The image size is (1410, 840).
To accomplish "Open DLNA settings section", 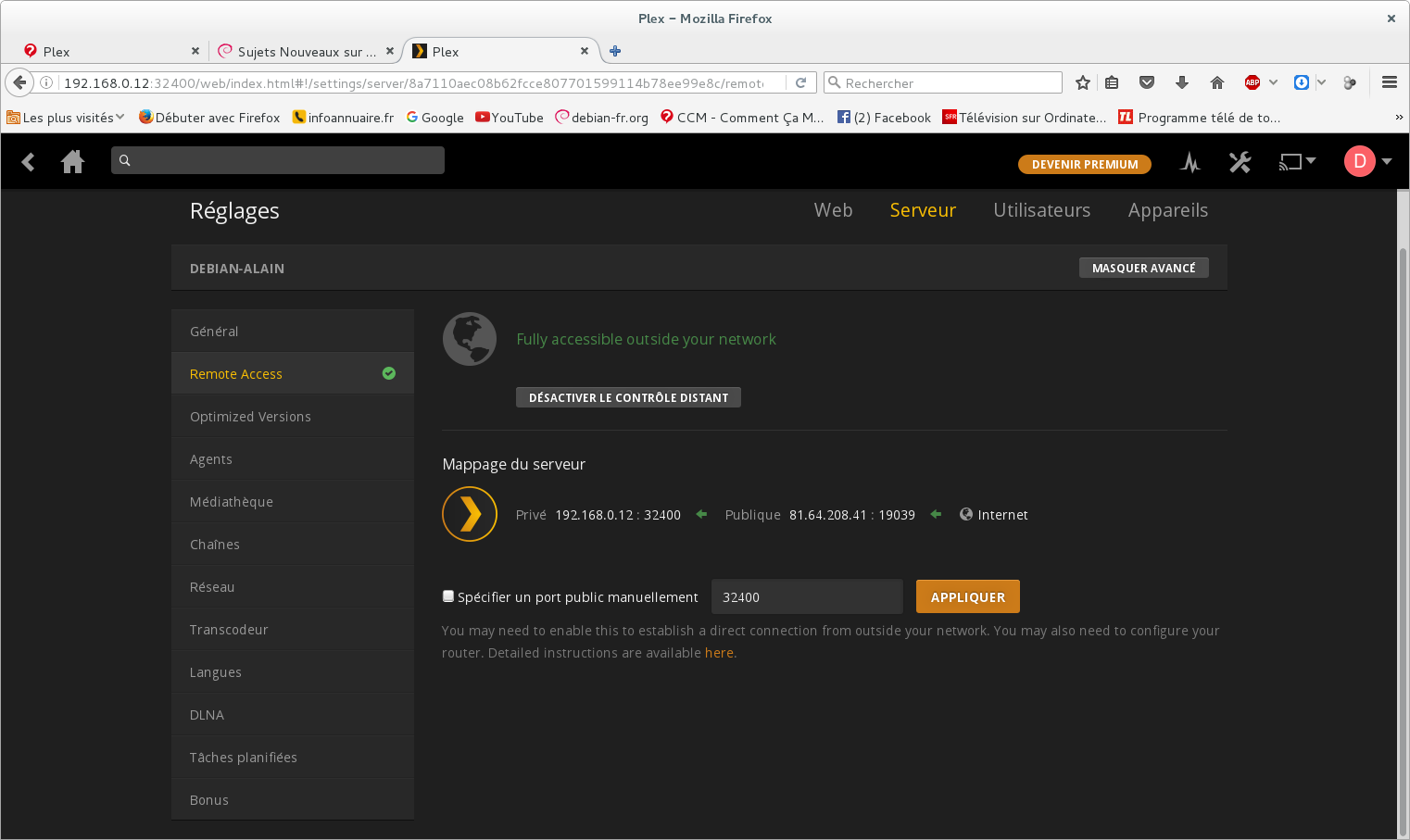I will 293,714.
